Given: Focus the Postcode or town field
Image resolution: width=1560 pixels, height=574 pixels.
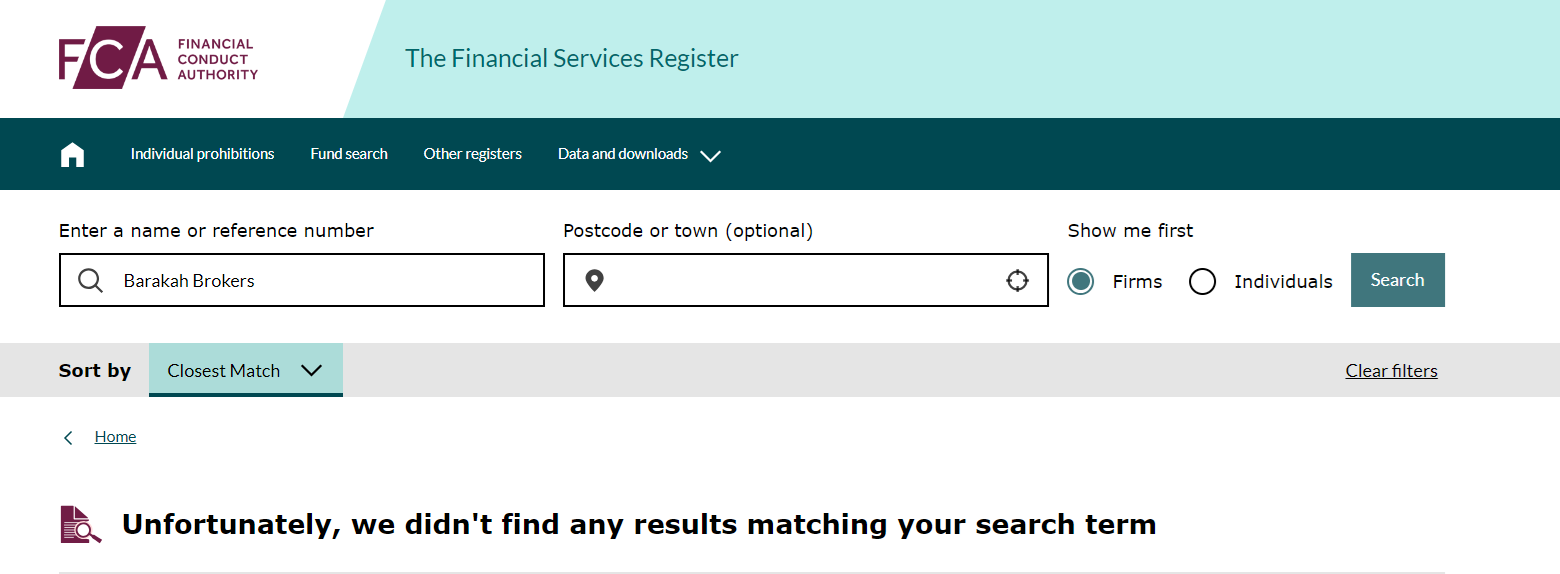Looking at the screenshot, I should pyautogui.click(x=806, y=280).
